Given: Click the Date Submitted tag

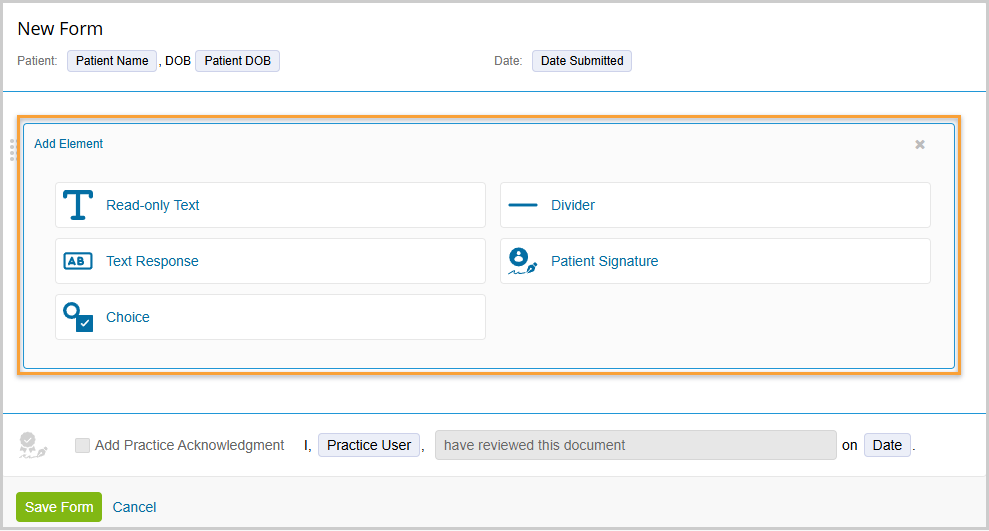Looking at the screenshot, I should click(582, 61).
